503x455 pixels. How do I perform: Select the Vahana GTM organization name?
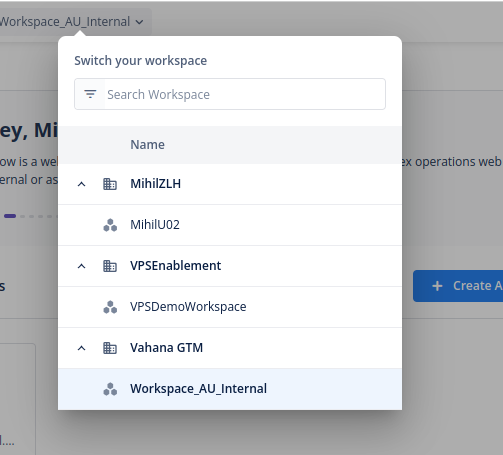166,348
